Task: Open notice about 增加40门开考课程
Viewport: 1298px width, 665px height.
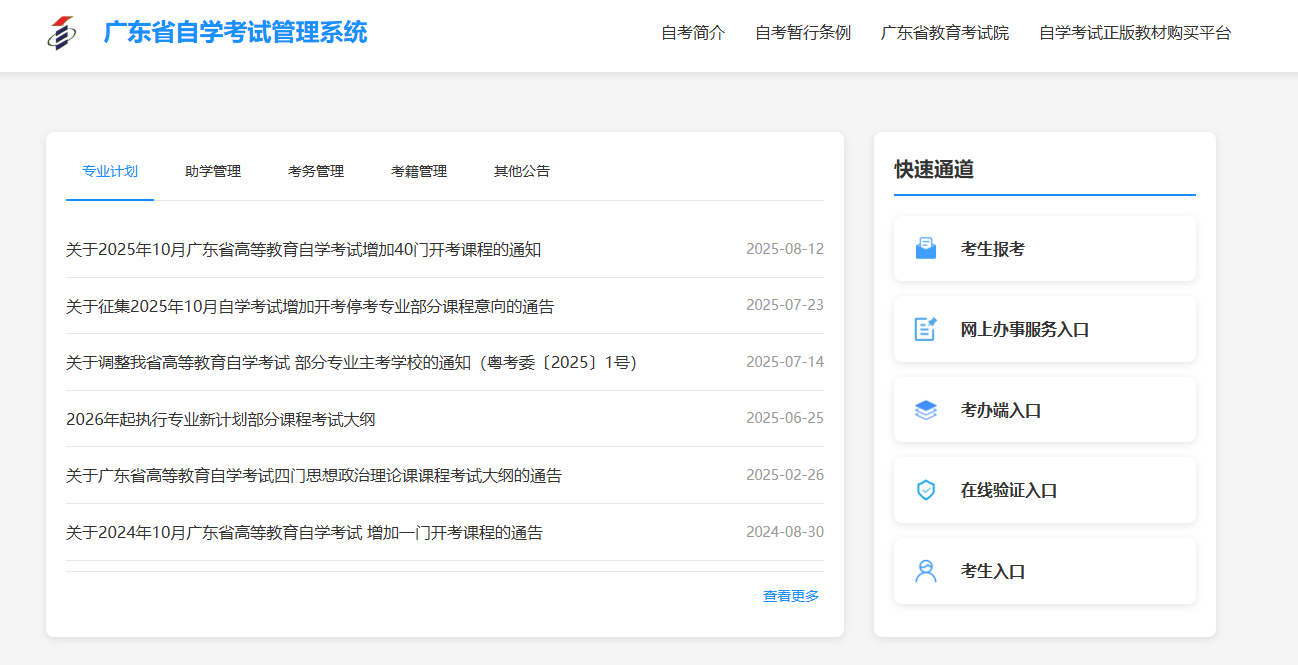Action: (303, 250)
